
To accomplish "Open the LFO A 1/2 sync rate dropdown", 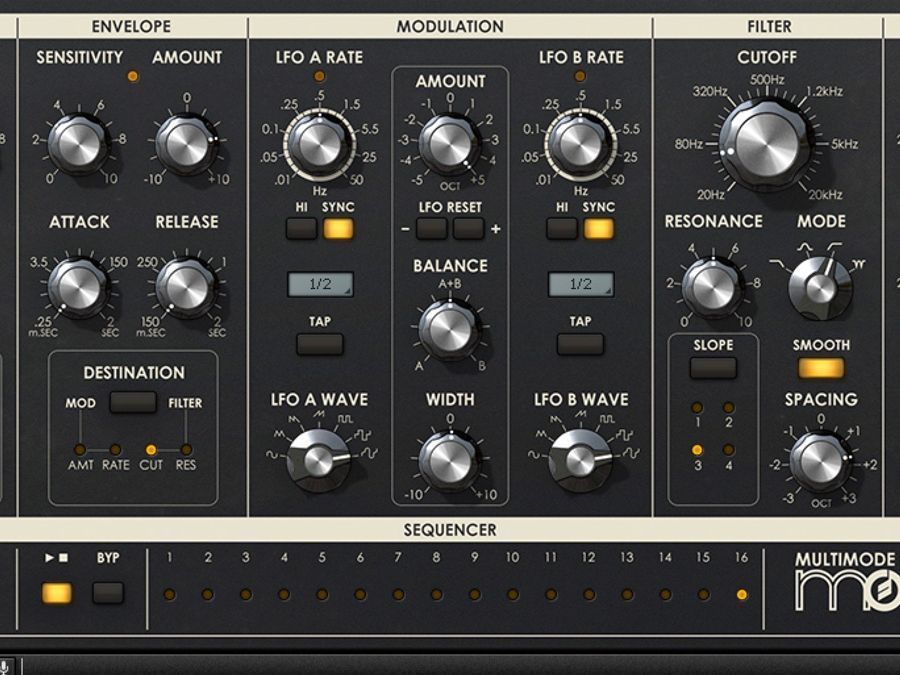I will pos(320,284).
